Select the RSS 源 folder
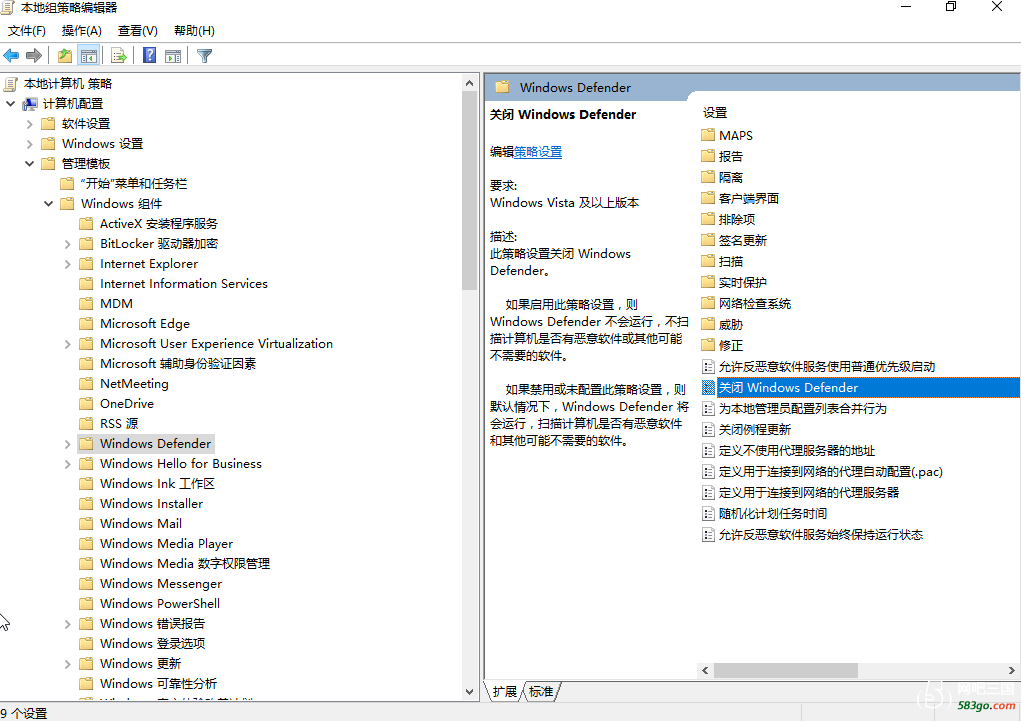 119,423
